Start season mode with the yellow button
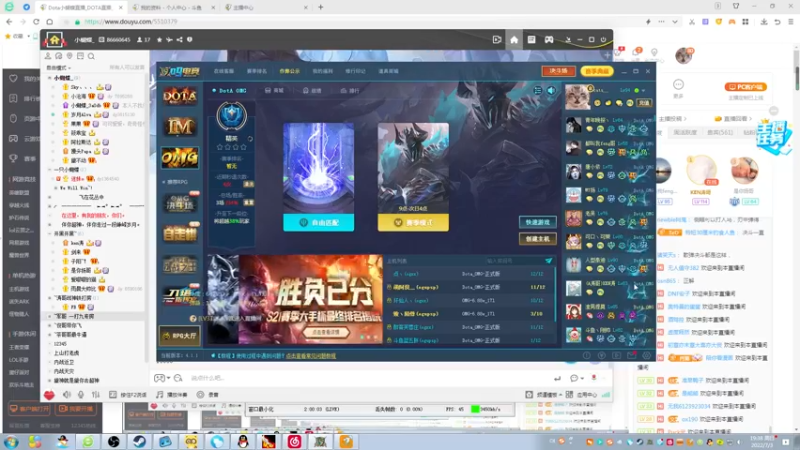The width and height of the screenshot is (800, 450). pos(413,222)
